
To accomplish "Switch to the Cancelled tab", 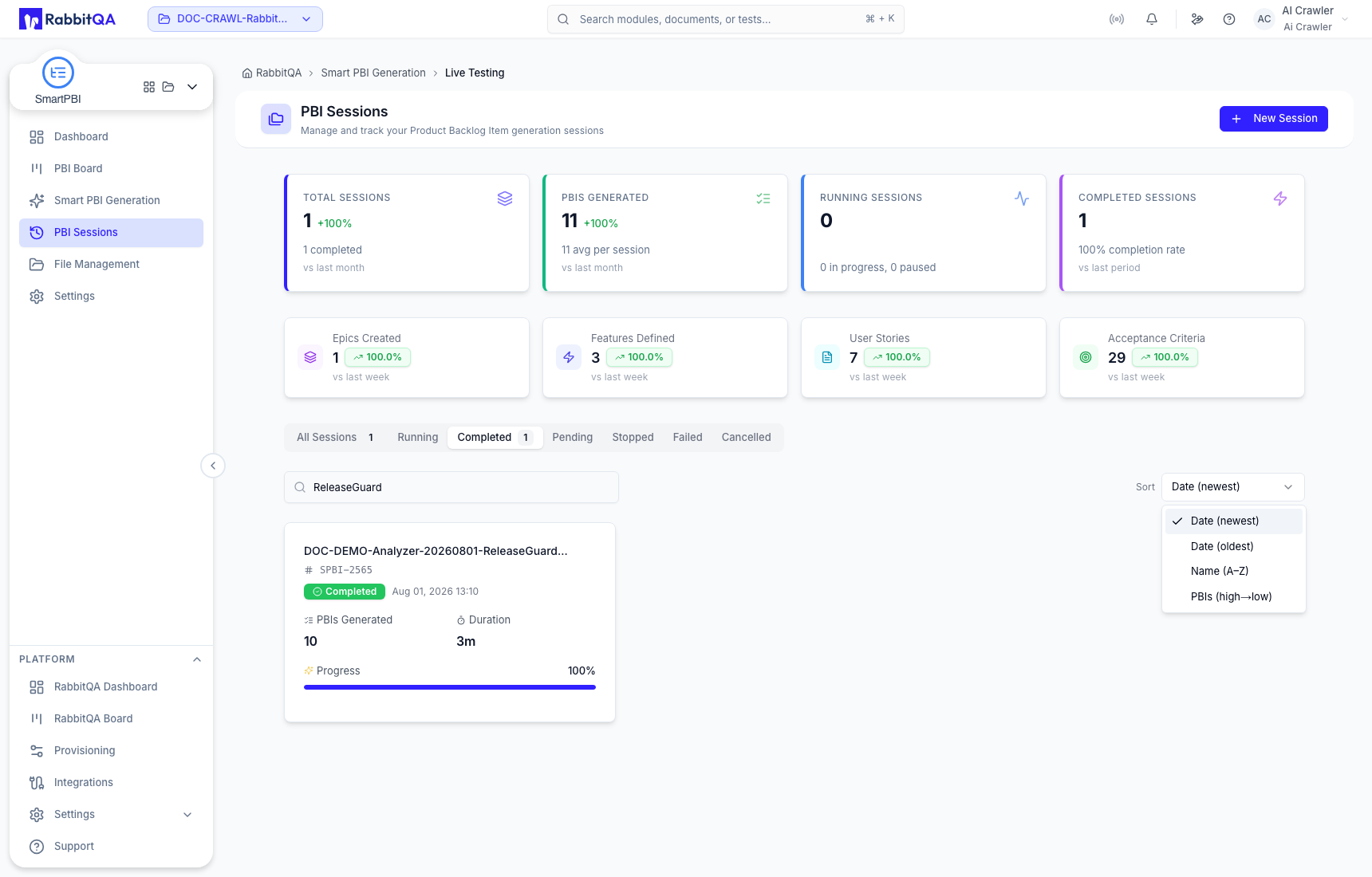I will point(747,438).
